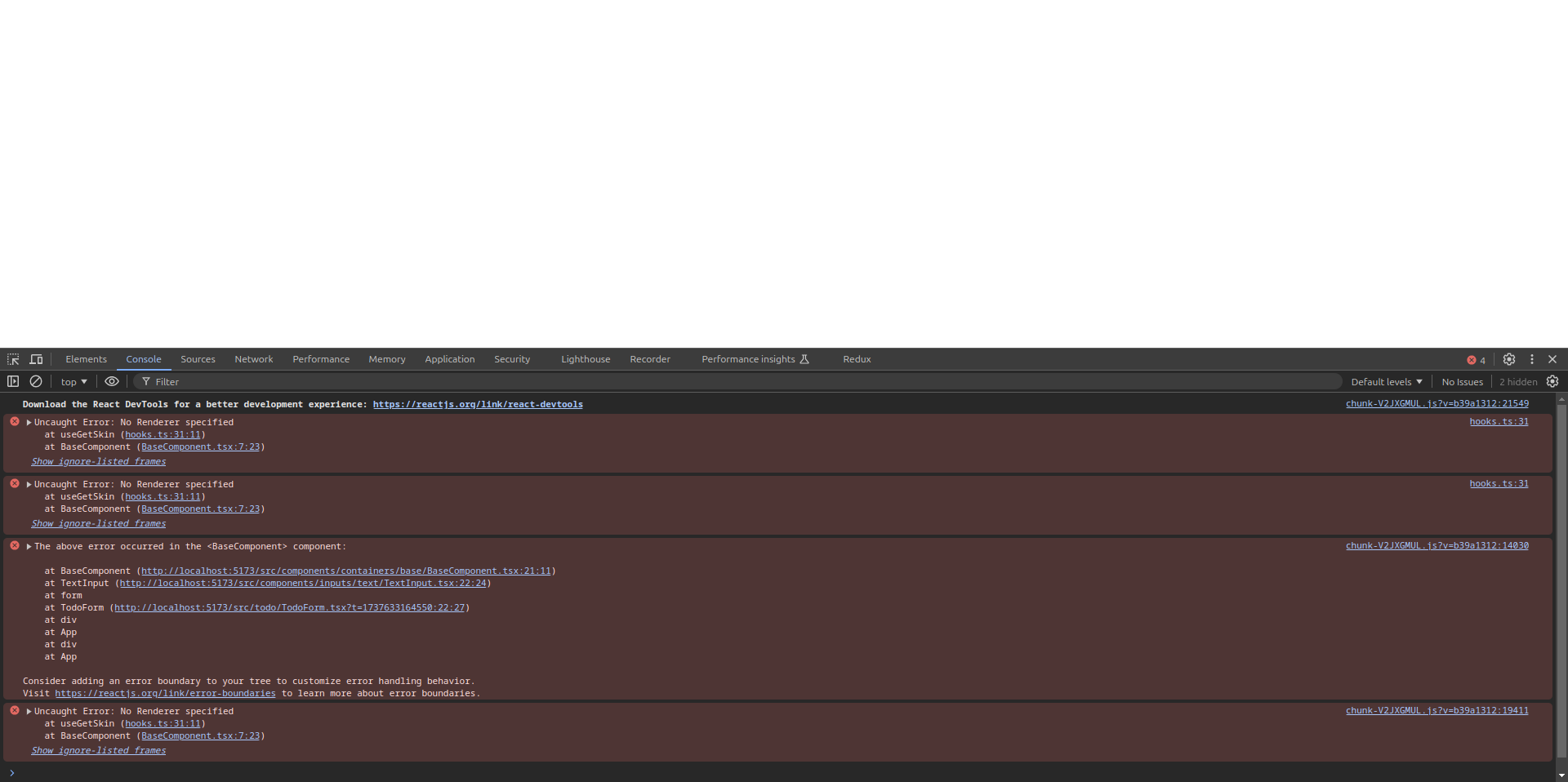Image resolution: width=1568 pixels, height=782 pixels.
Task: Switch to the Elements tab
Action: pyautogui.click(x=86, y=359)
